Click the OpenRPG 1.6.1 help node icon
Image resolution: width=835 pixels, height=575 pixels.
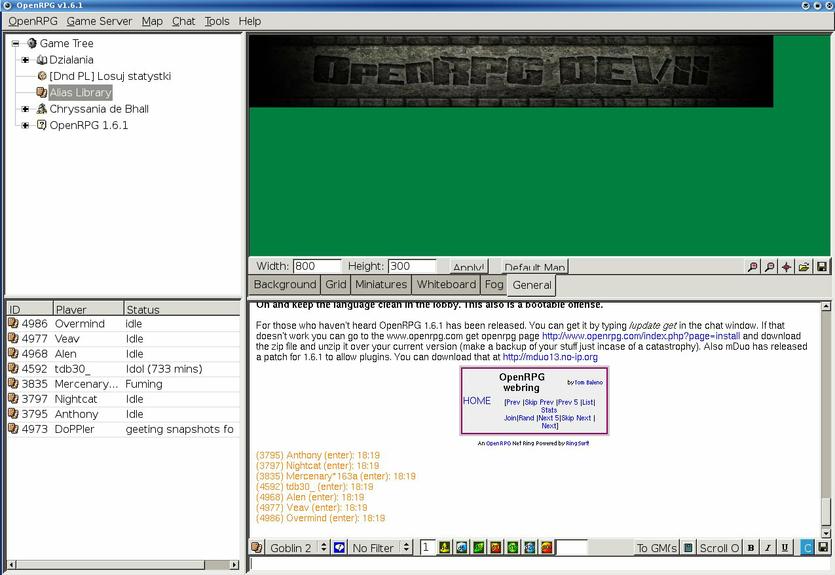(42, 125)
